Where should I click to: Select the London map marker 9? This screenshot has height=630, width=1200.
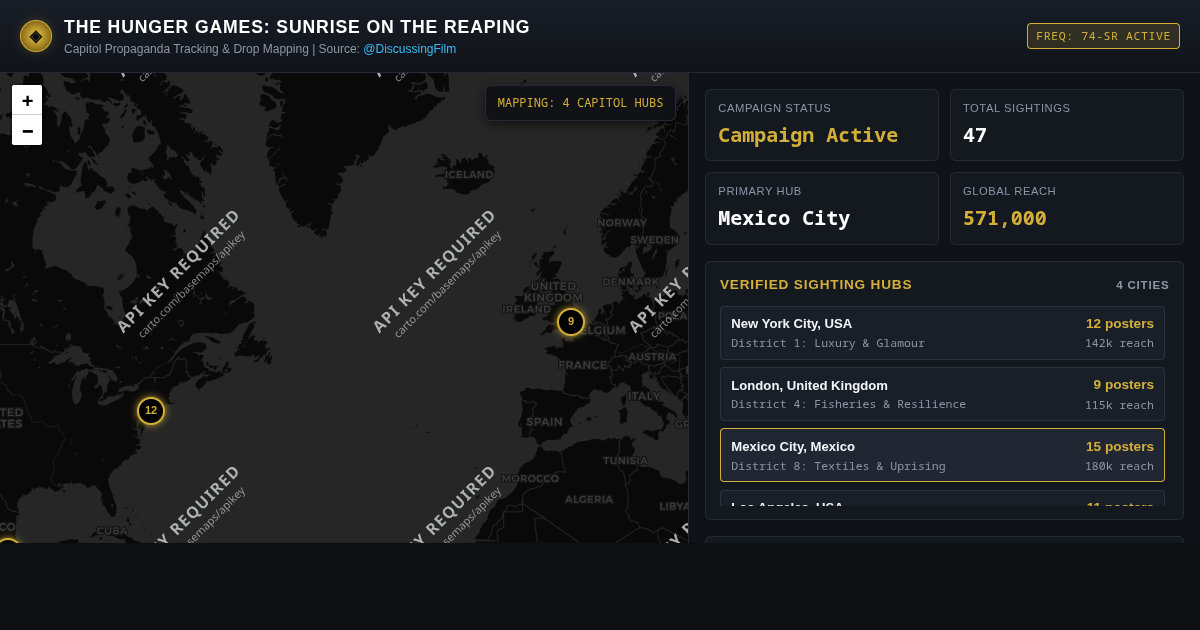(571, 322)
